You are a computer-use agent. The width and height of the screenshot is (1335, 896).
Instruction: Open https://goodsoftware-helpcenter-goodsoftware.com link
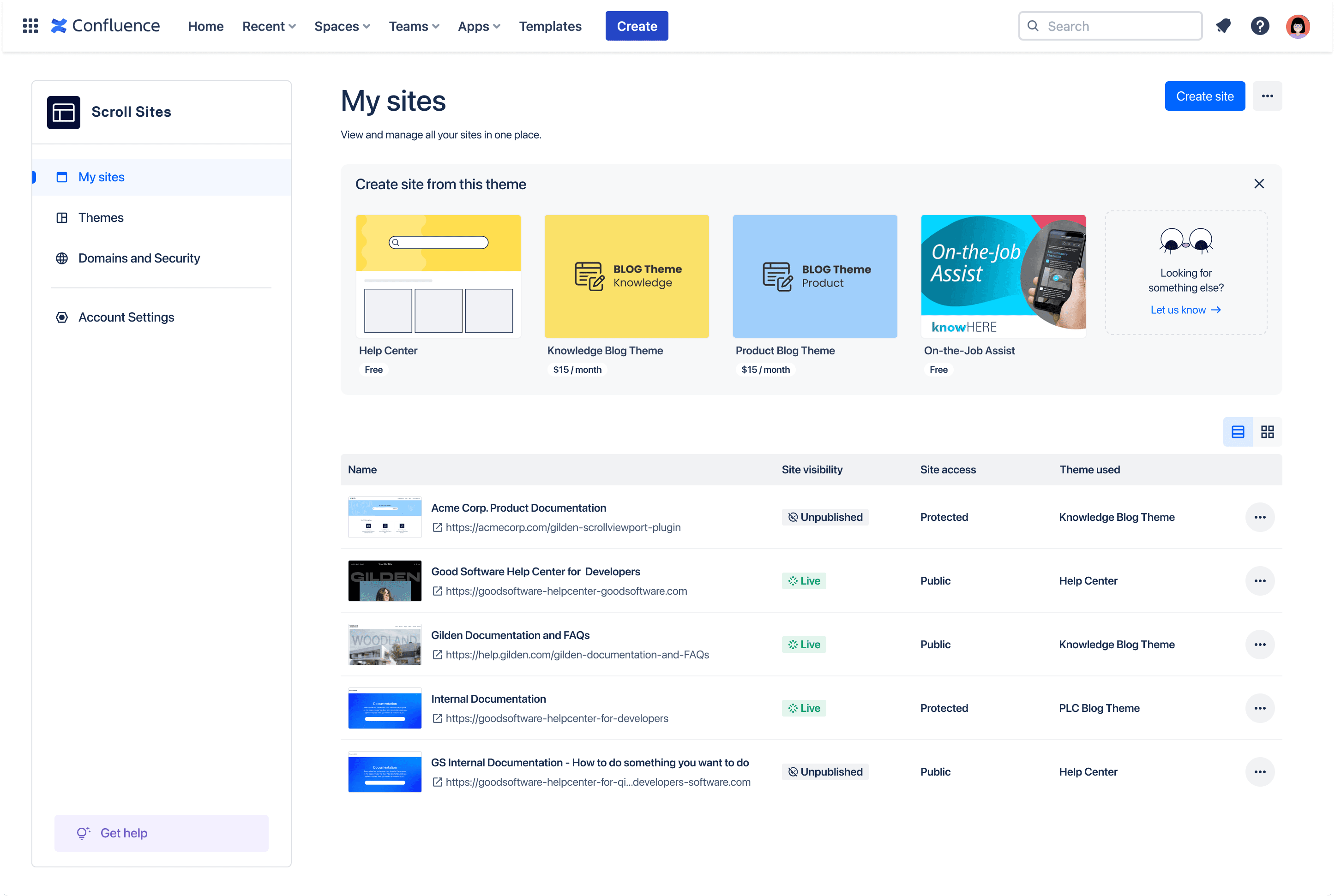[x=566, y=591]
